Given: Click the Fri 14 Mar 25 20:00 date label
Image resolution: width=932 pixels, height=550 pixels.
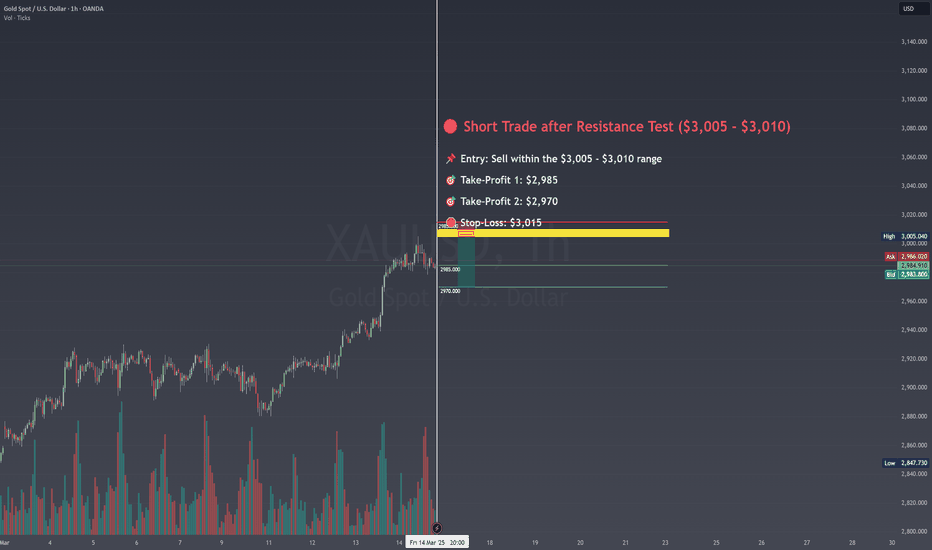Looking at the screenshot, I should tap(437, 542).
